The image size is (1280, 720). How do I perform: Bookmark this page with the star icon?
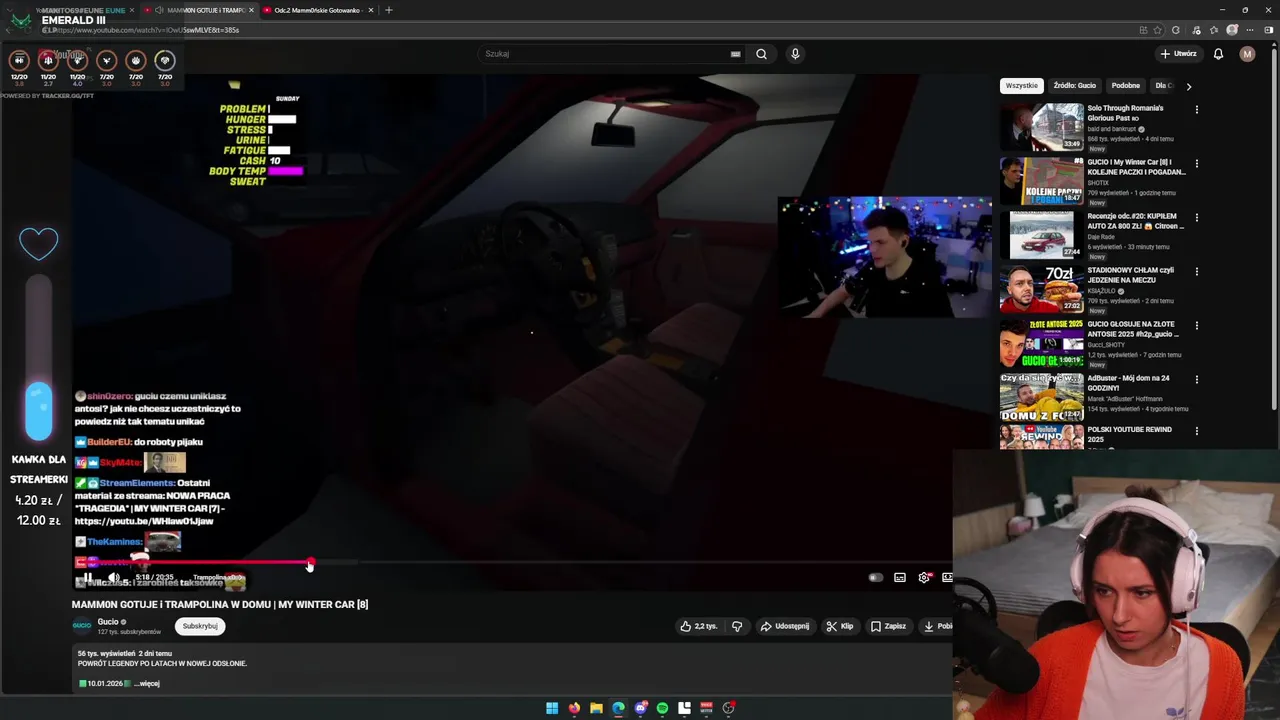pos(1158,30)
